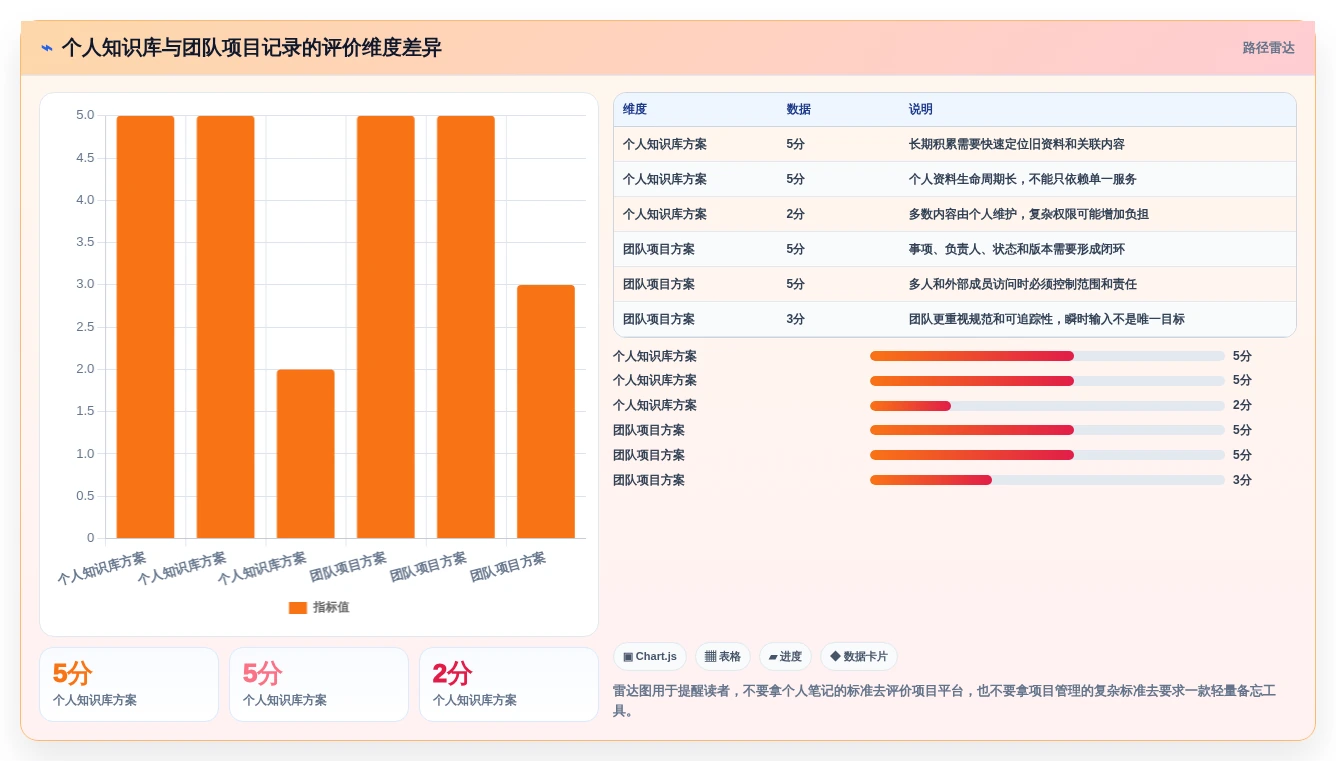
Task: Click the 路径雷达 label in header
Action: [x=1268, y=48]
